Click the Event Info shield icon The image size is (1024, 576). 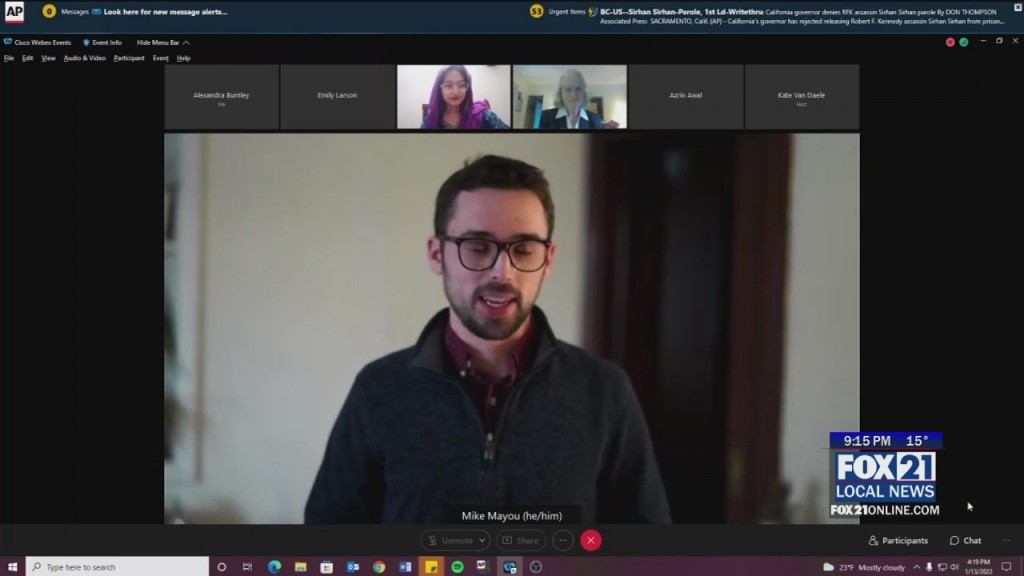pyautogui.click(x=86, y=43)
